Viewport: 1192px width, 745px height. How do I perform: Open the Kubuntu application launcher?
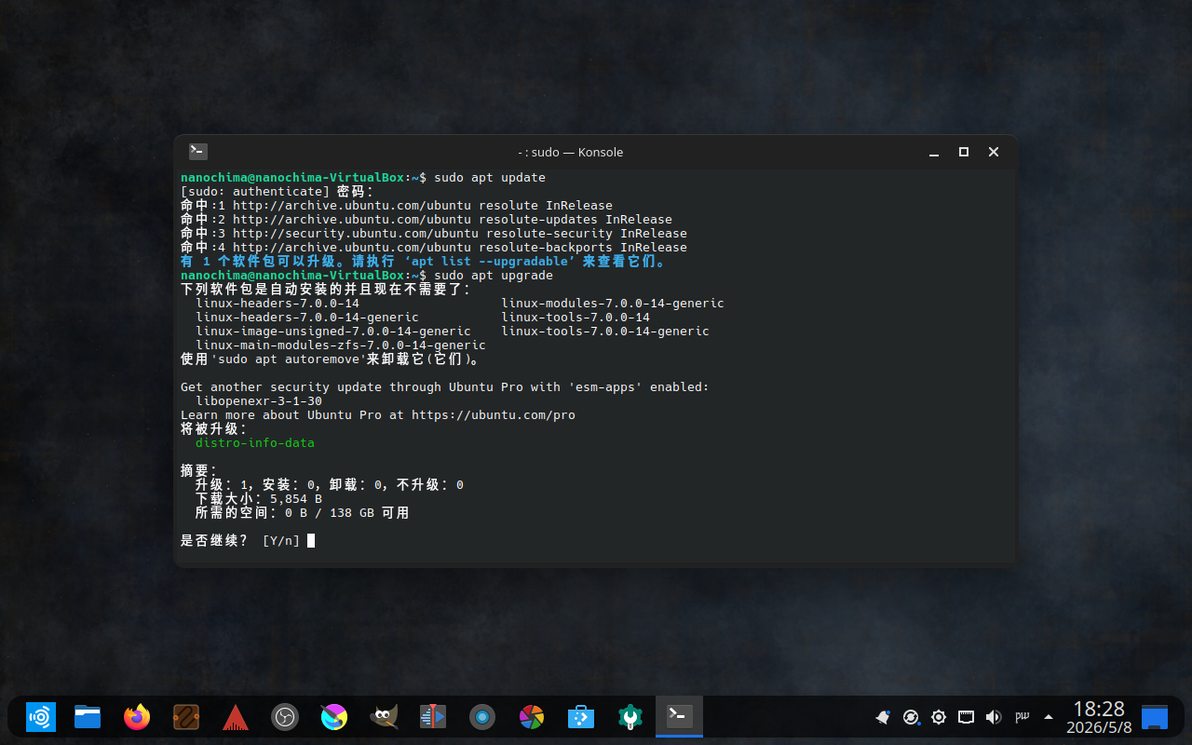point(40,717)
